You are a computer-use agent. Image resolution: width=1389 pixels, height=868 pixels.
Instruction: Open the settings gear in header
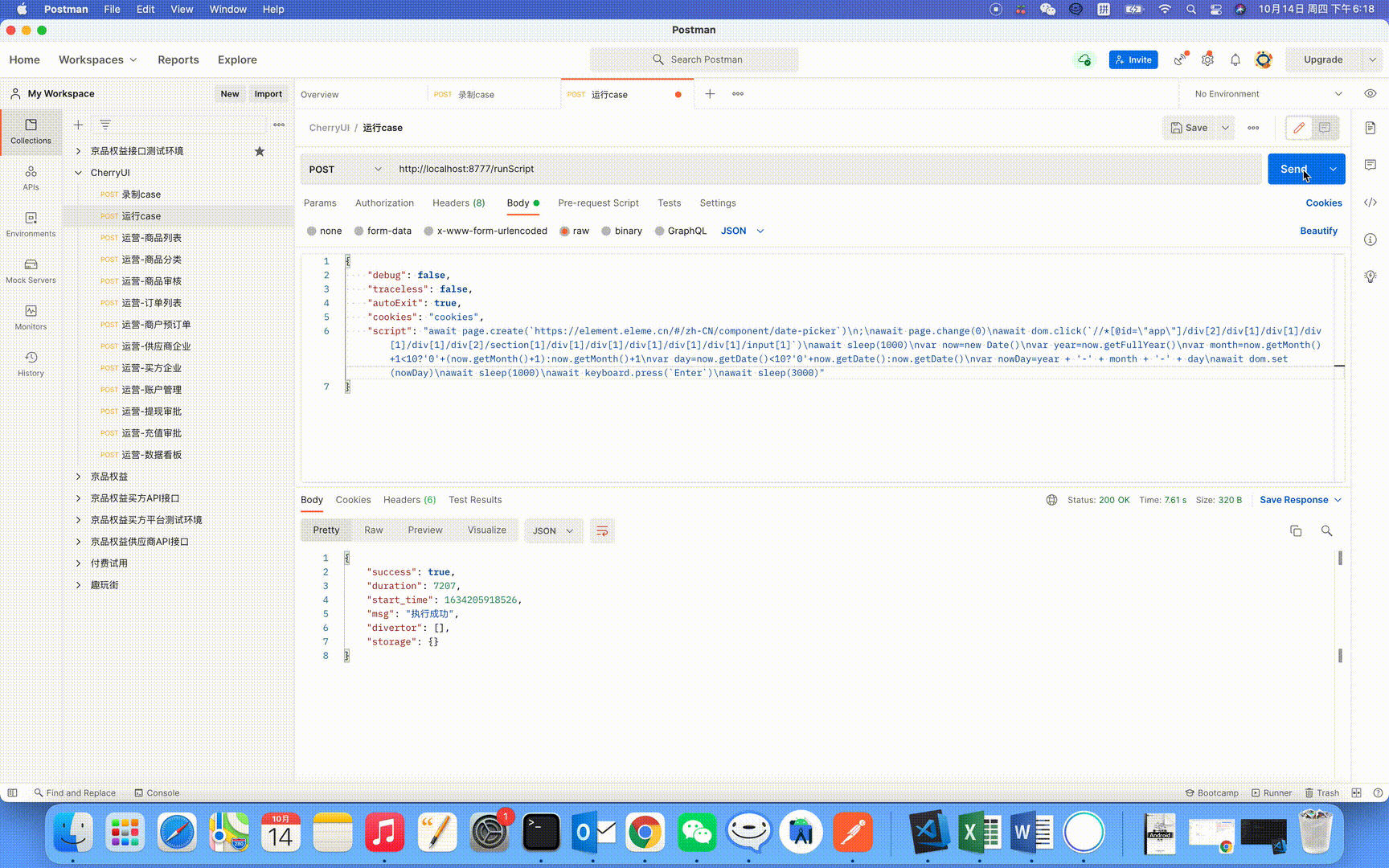pos(1207,59)
